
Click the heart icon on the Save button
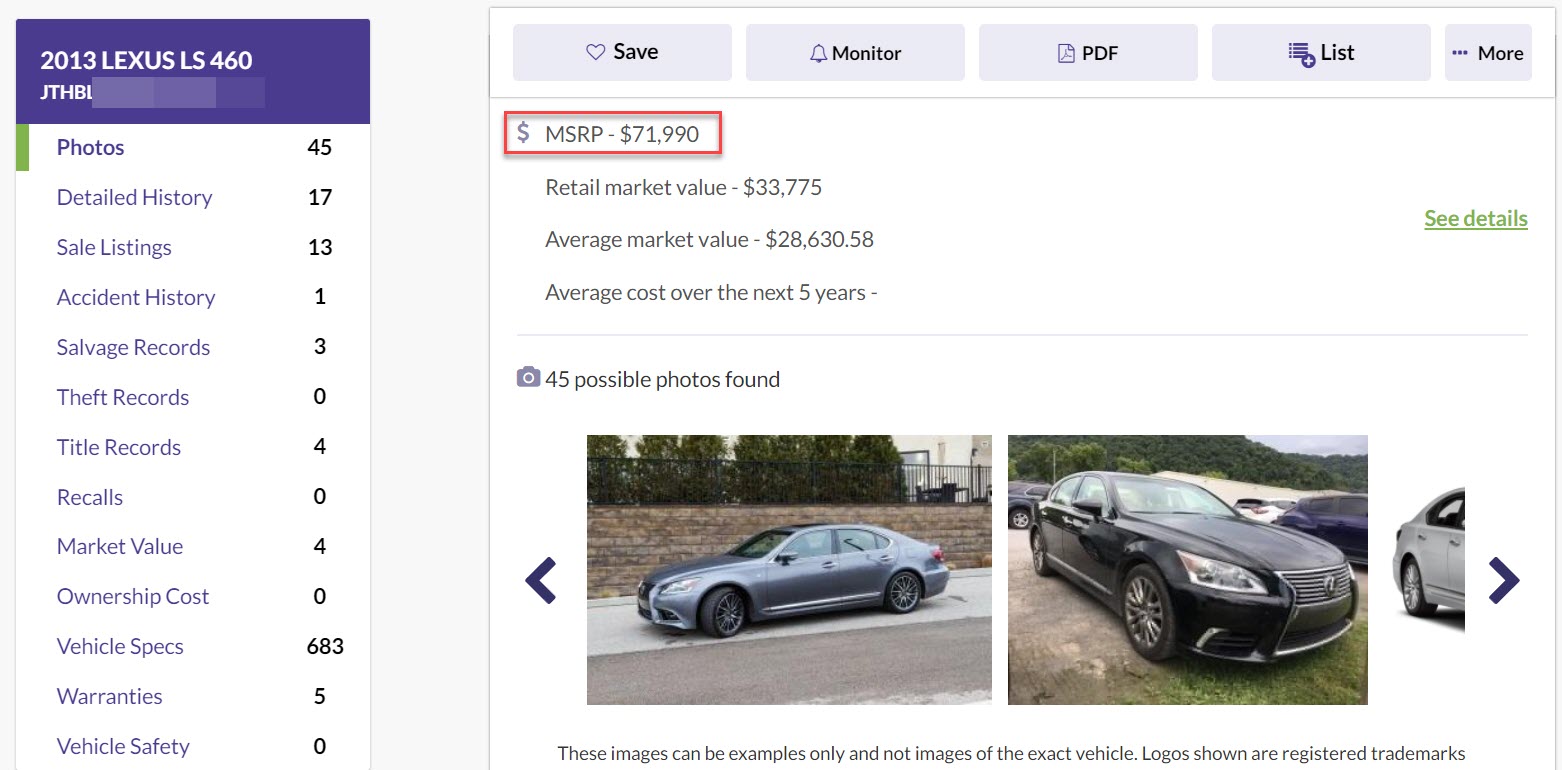click(596, 53)
